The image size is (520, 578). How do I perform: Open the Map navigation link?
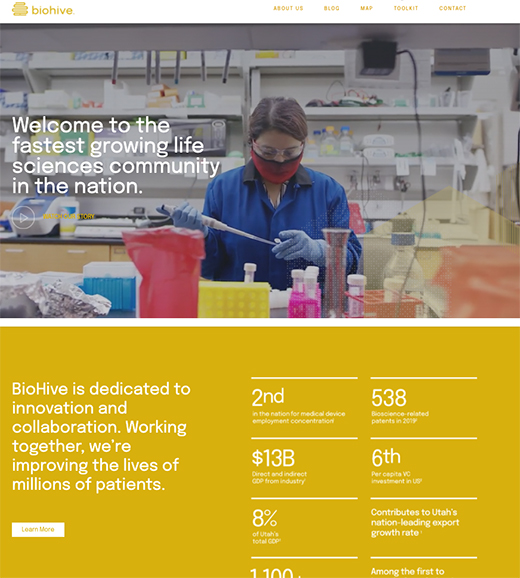coord(367,8)
